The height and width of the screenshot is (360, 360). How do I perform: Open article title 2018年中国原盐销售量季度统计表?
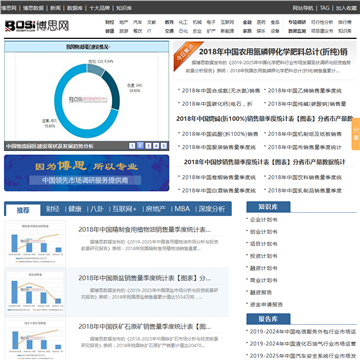(x=145, y=278)
